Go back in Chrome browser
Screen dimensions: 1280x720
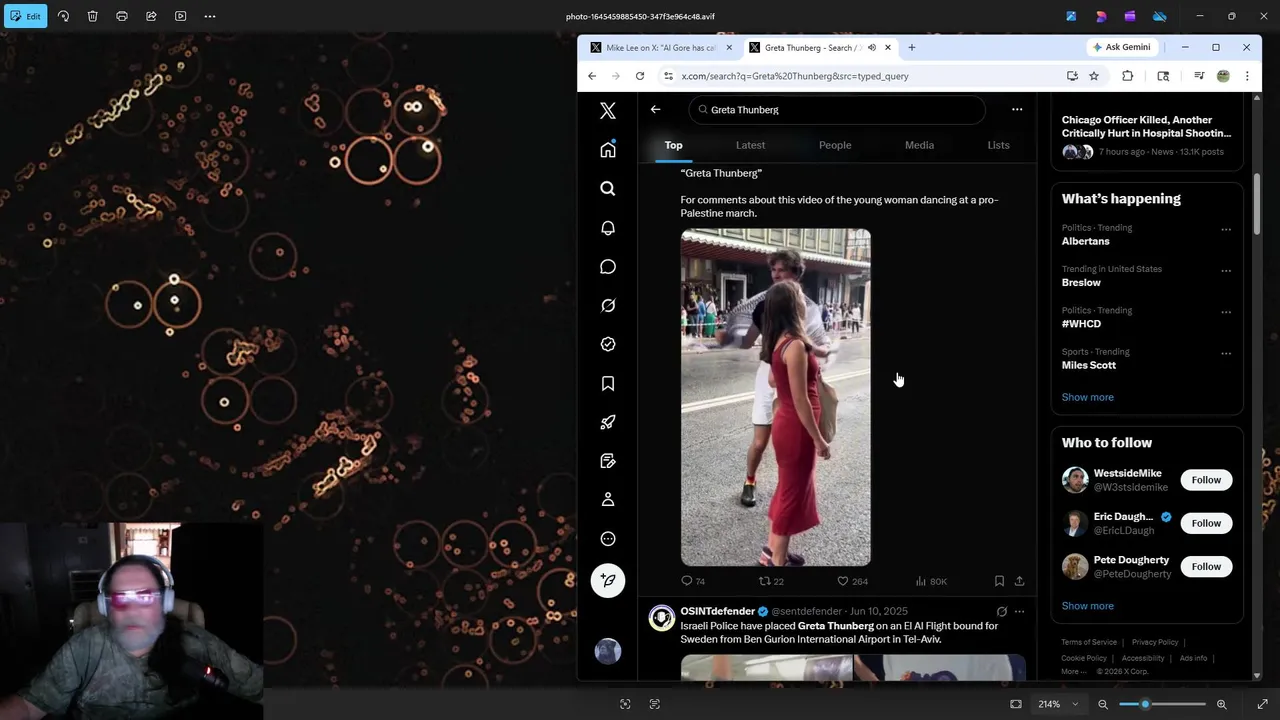pyautogui.click(x=592, y=76)
